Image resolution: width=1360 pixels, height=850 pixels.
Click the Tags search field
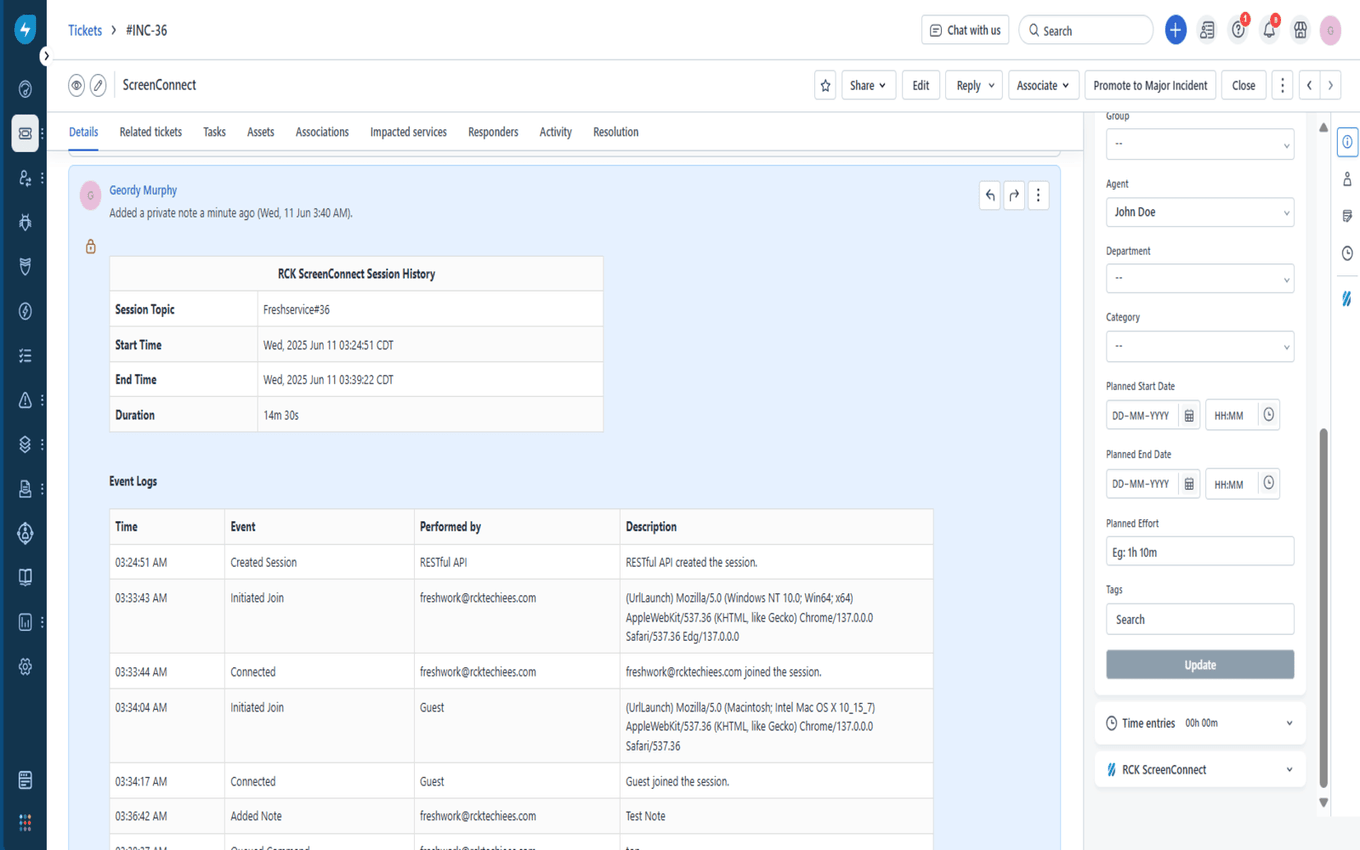(x=1200, y=619)
